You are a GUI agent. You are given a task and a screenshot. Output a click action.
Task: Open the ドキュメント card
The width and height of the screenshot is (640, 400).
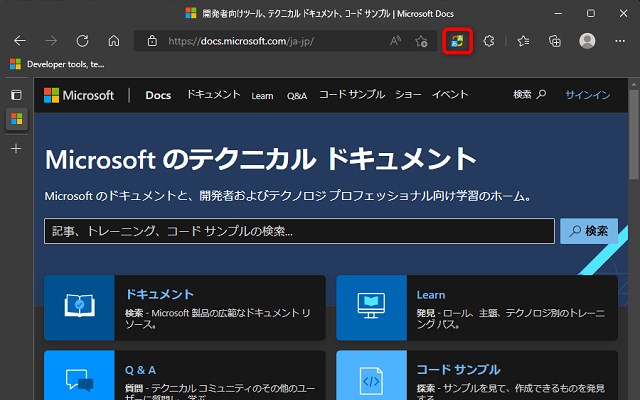pyautogui.click(x=184, y=308)
